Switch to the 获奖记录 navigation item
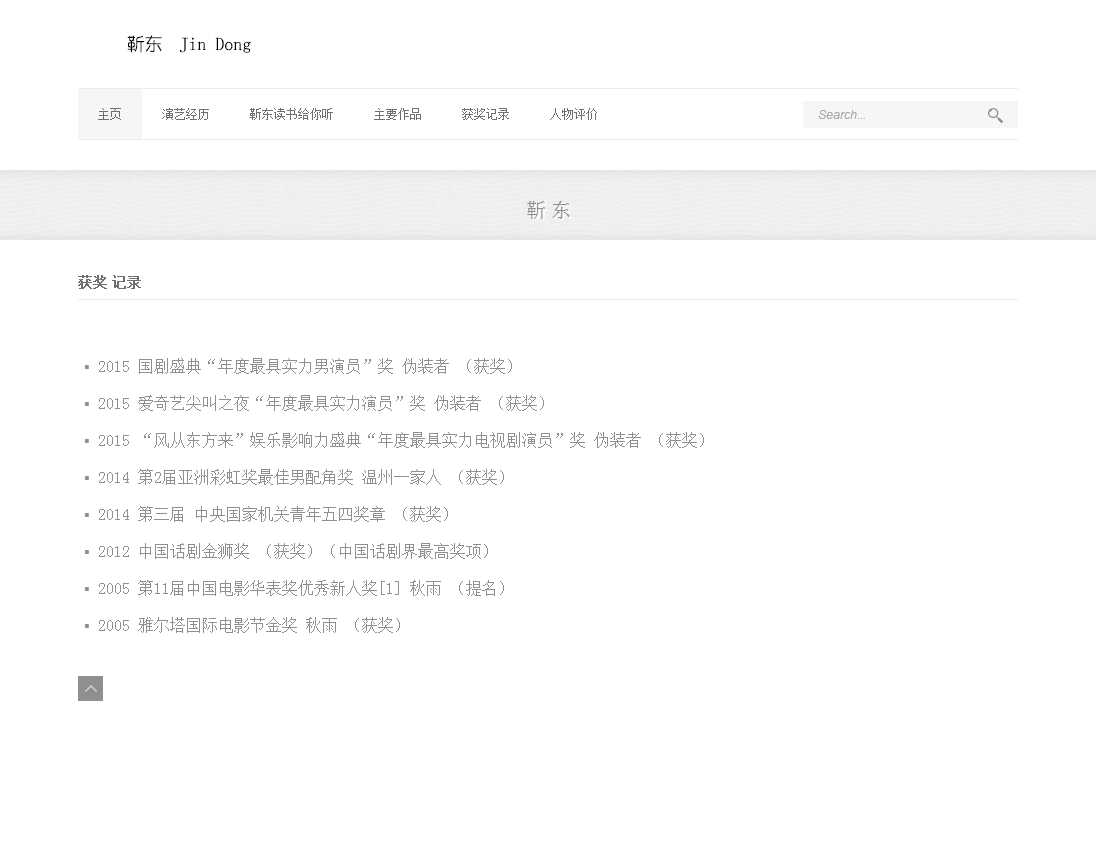This screenshot has width=1096, height=849. 485,115
